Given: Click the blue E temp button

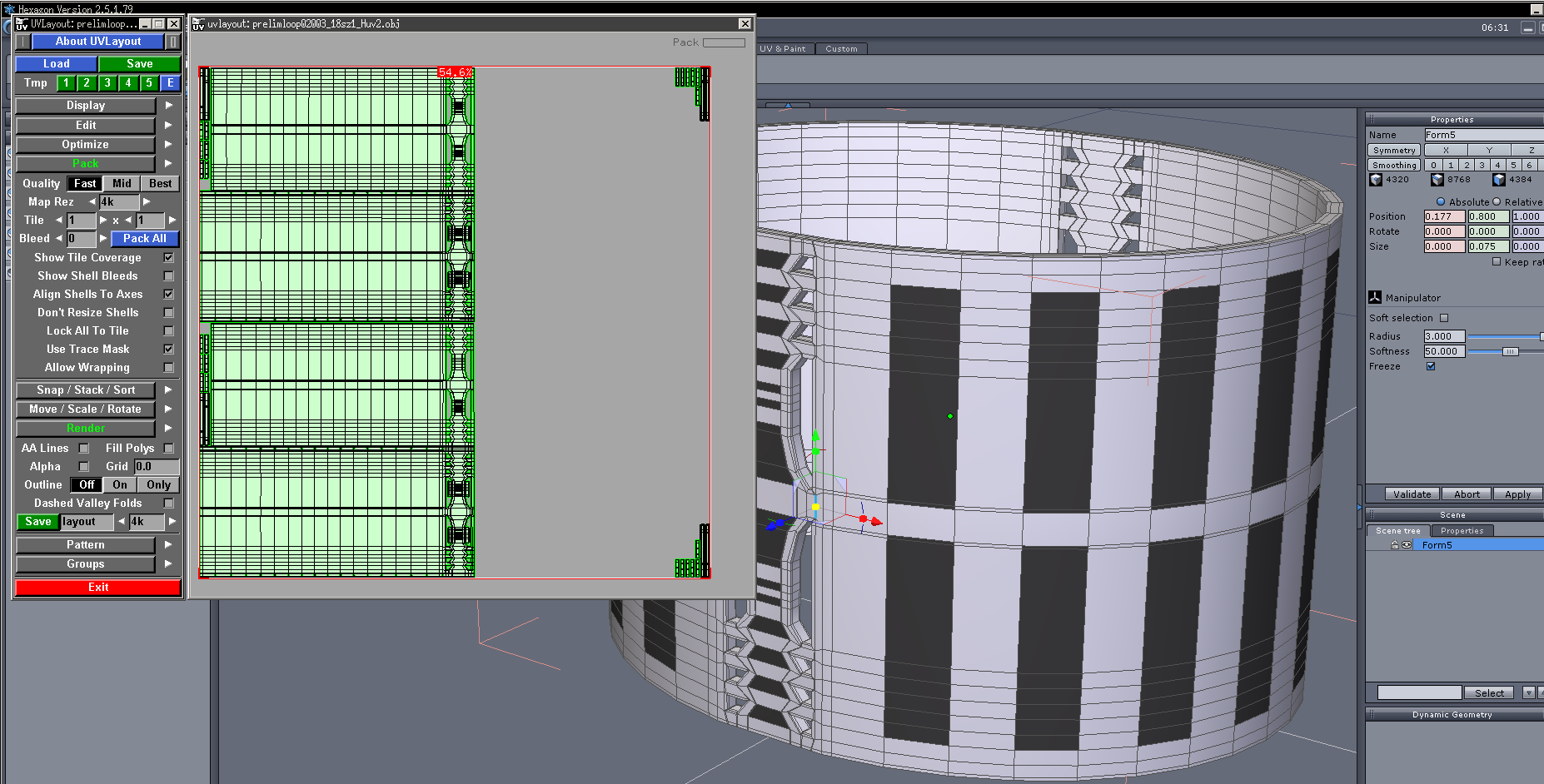Looking at the screenshot, I should (170, 83).
